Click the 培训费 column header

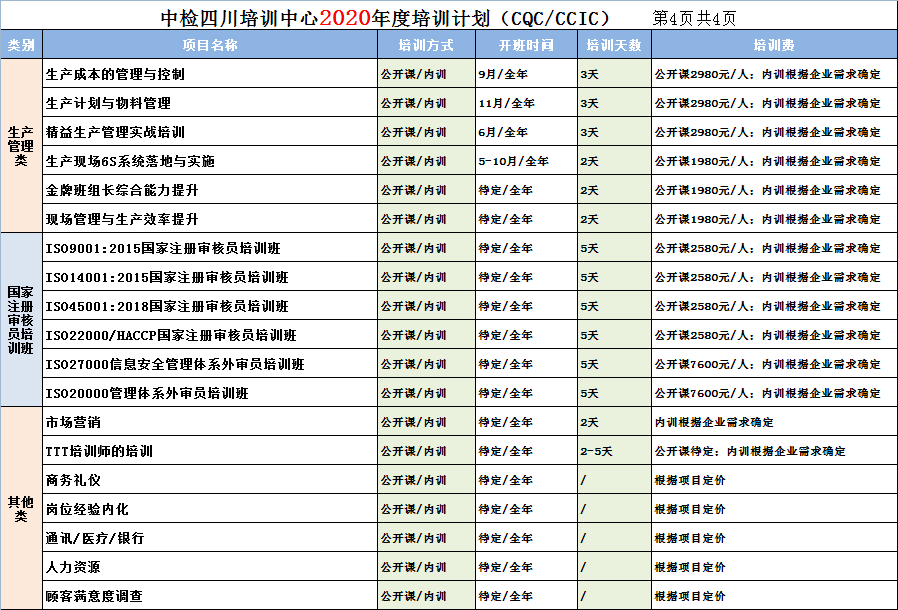(x=773, y=45)
